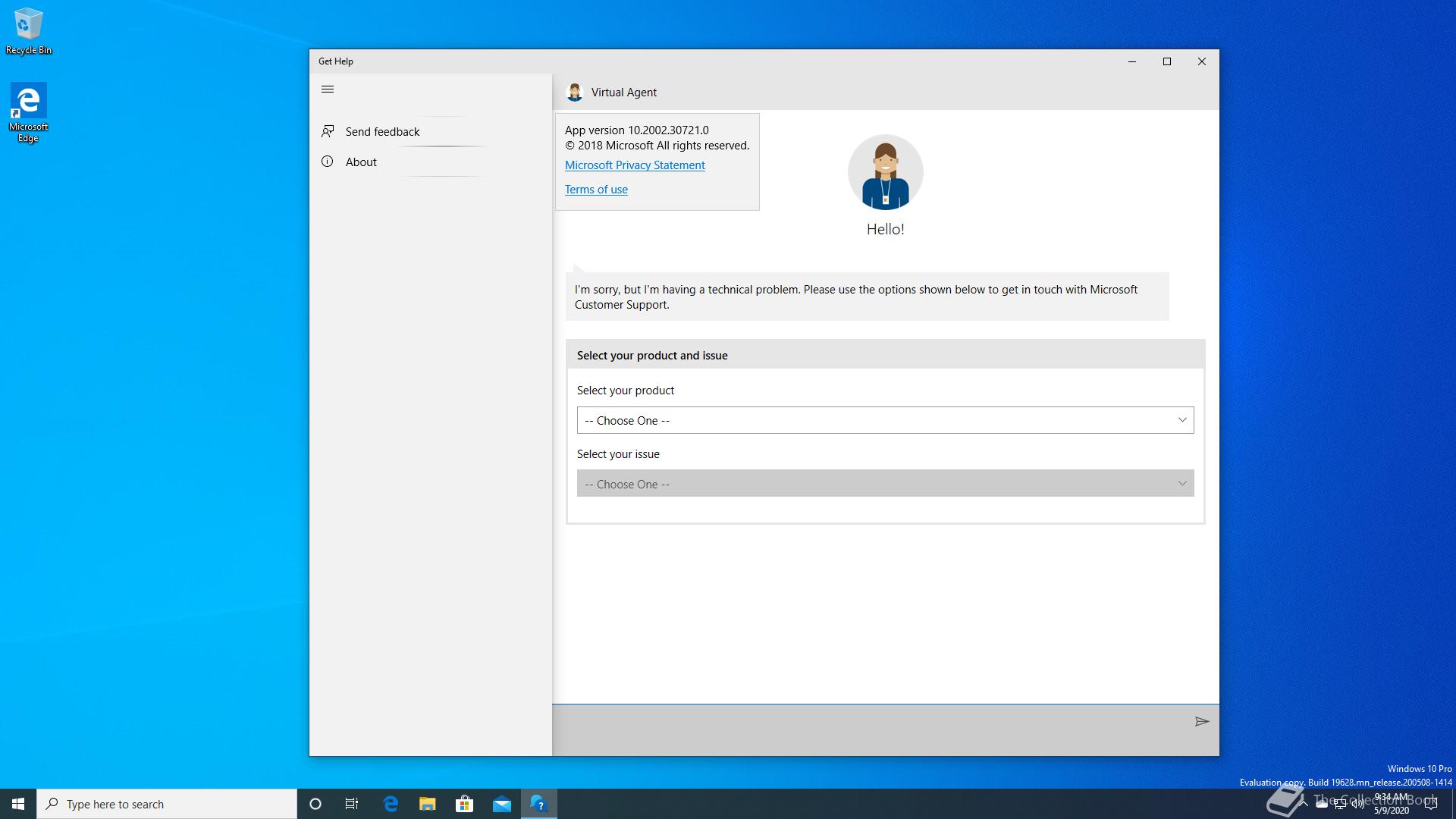Select the Send feedback menu item

[431, 131]
